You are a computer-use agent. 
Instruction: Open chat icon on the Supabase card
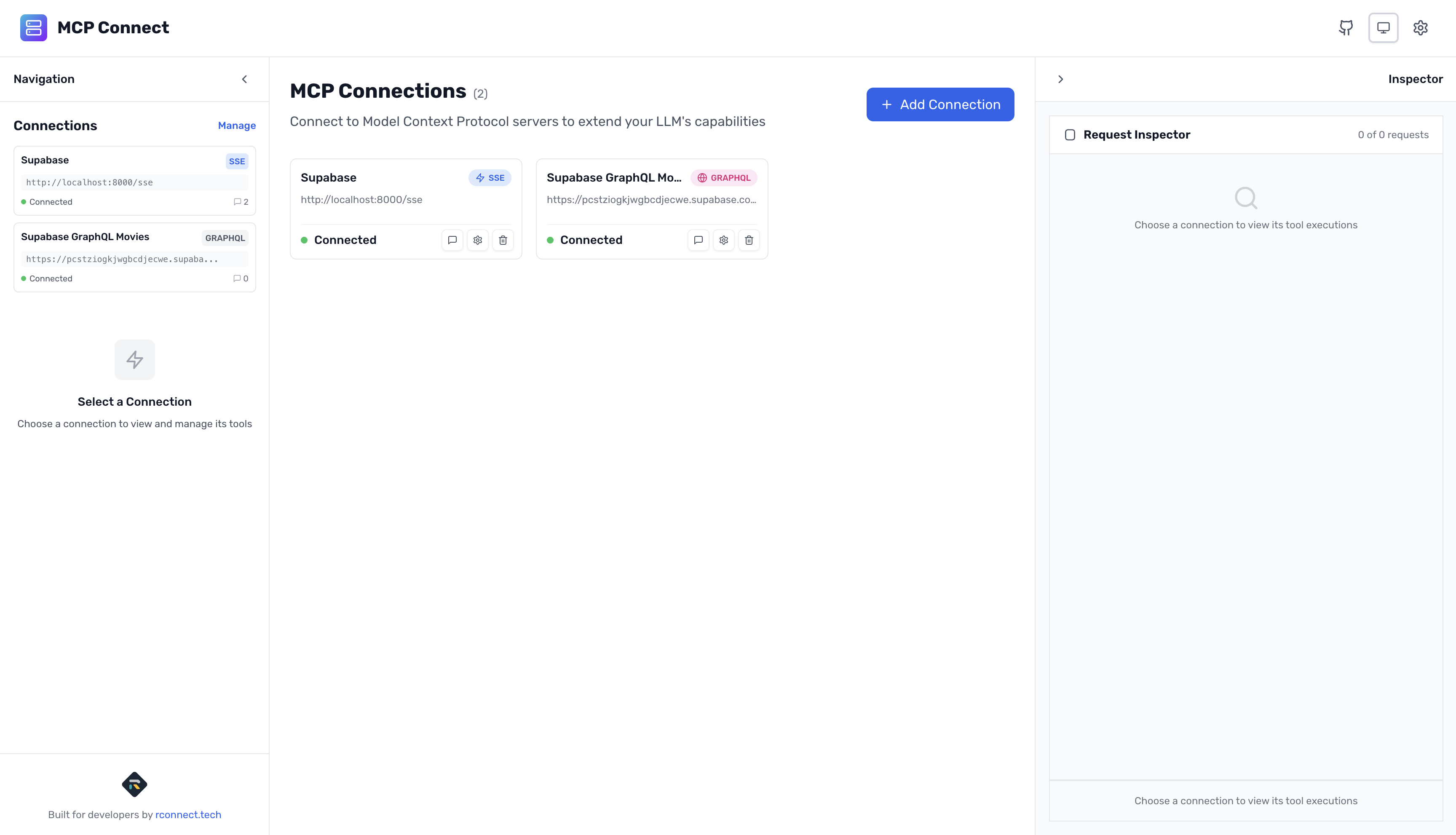tap(452, 240)
